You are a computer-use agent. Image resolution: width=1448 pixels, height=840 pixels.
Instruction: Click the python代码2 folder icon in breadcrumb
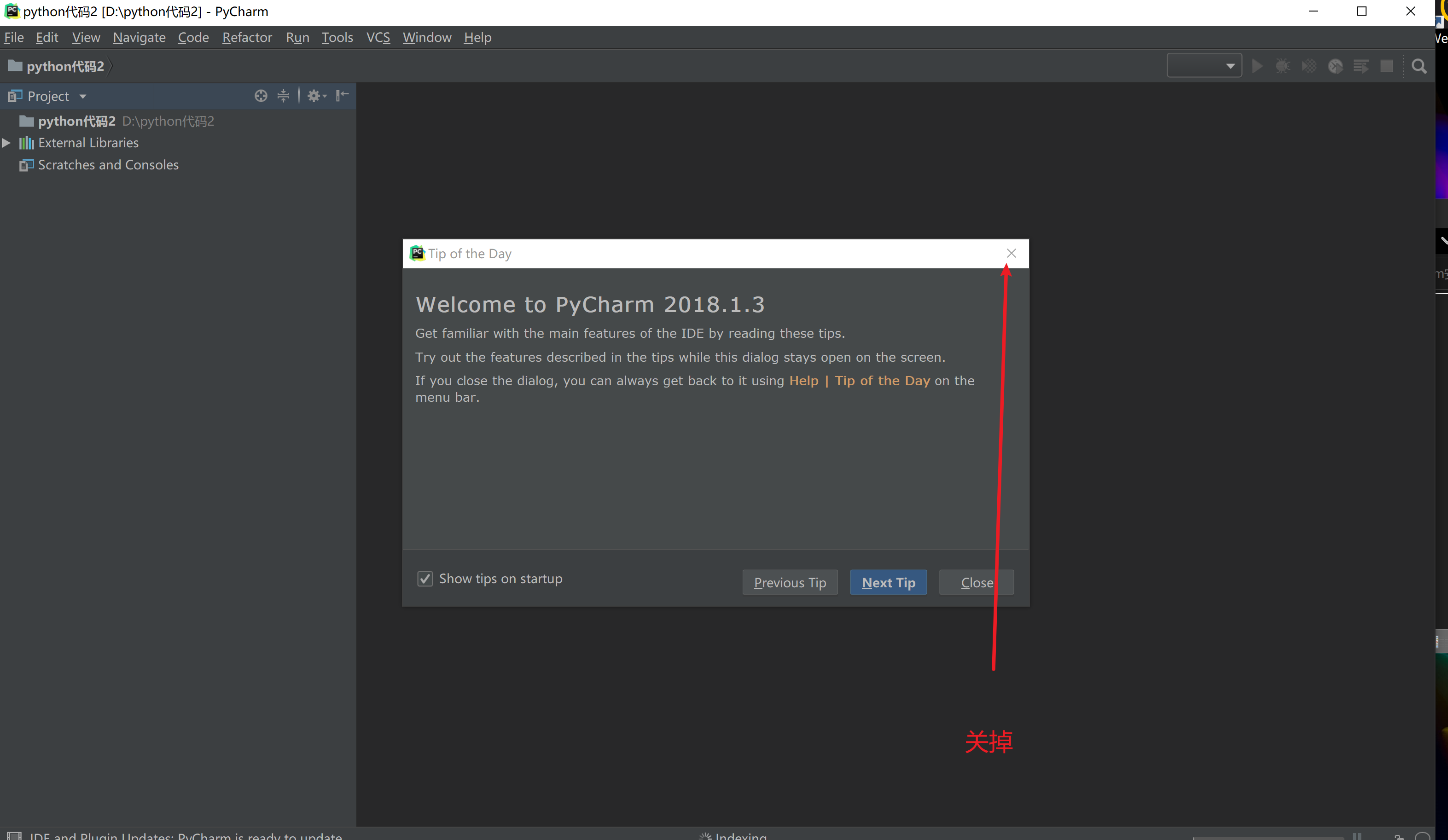[x=15, y=65]
